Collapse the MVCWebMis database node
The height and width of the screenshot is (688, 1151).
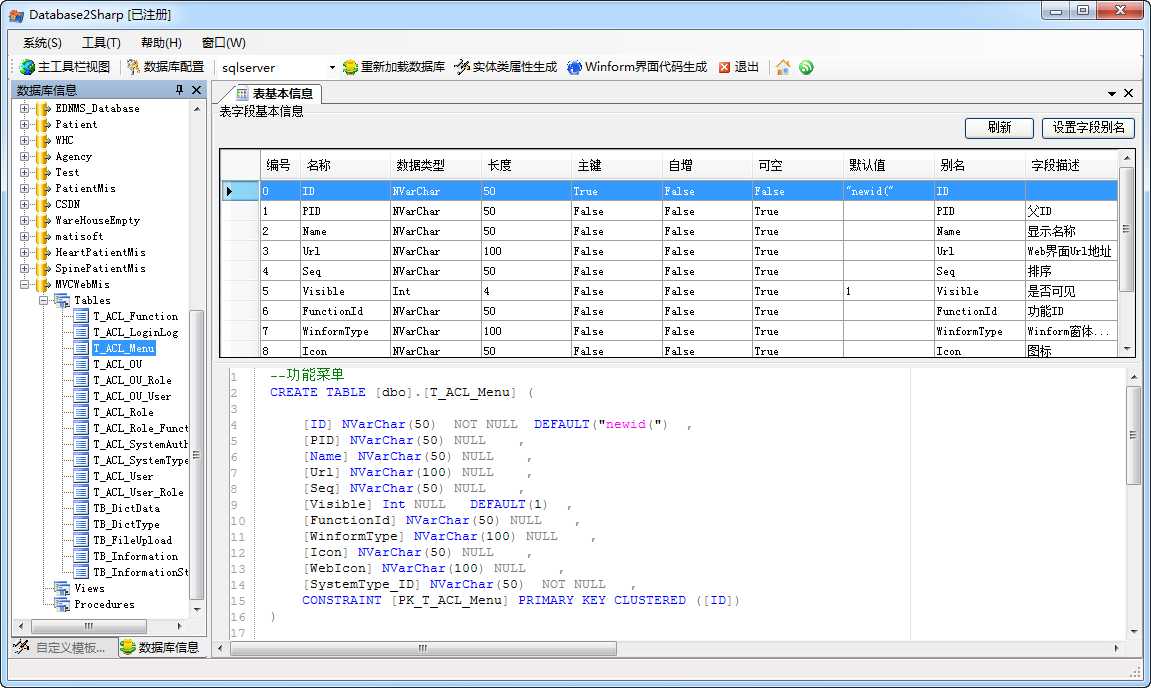click(24, 284)
